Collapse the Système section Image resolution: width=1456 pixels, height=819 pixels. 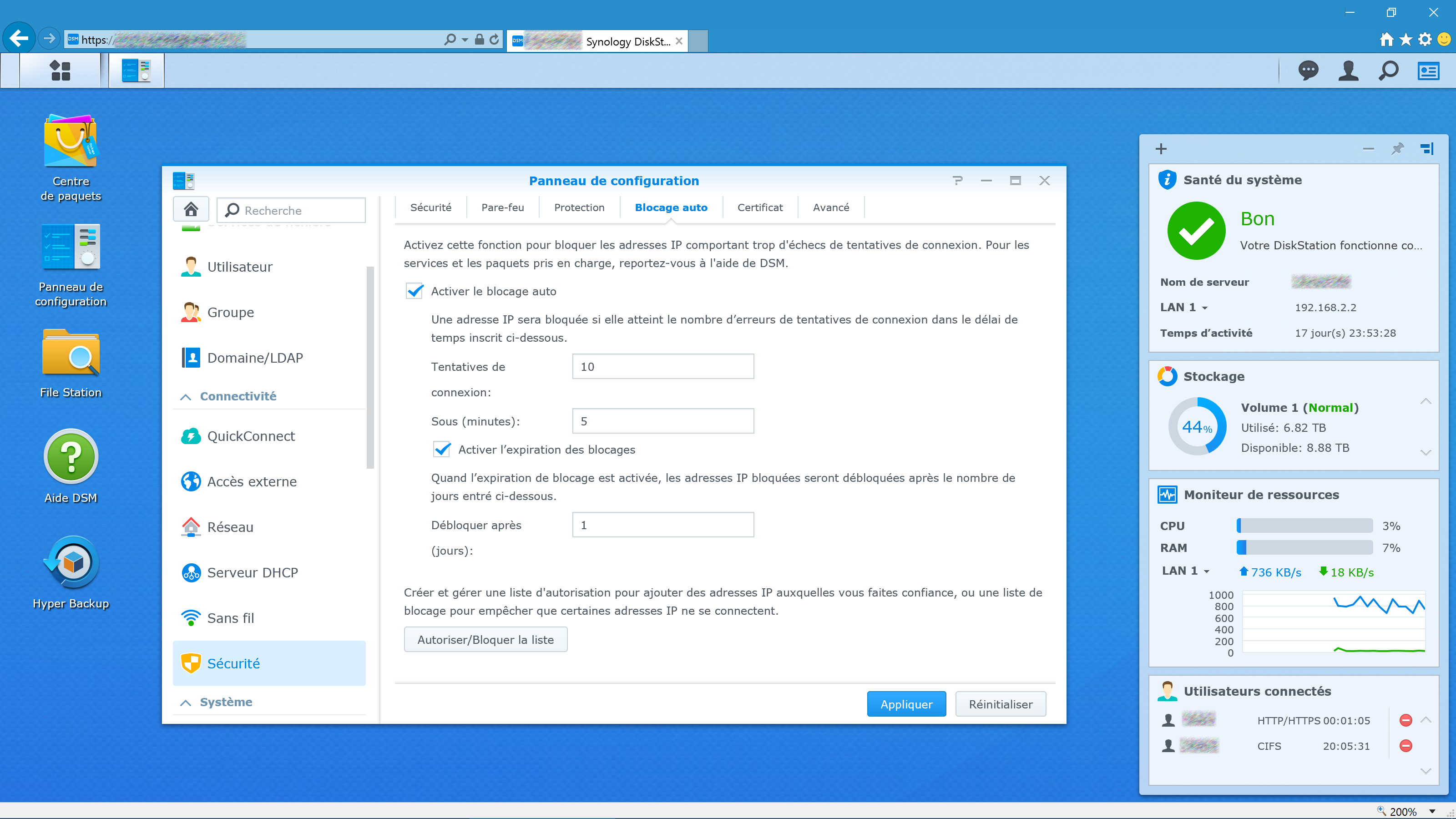tap(185, 703)
